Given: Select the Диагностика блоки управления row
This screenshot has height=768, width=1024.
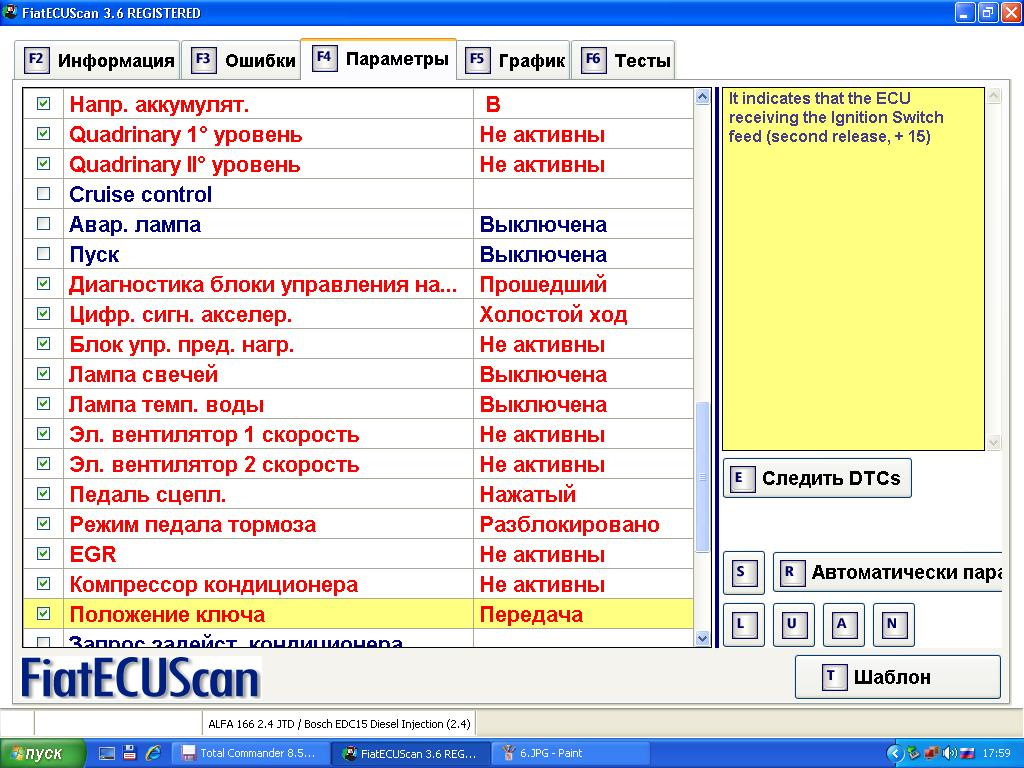Looking at the screenshot, I should (x=358, y=284).
